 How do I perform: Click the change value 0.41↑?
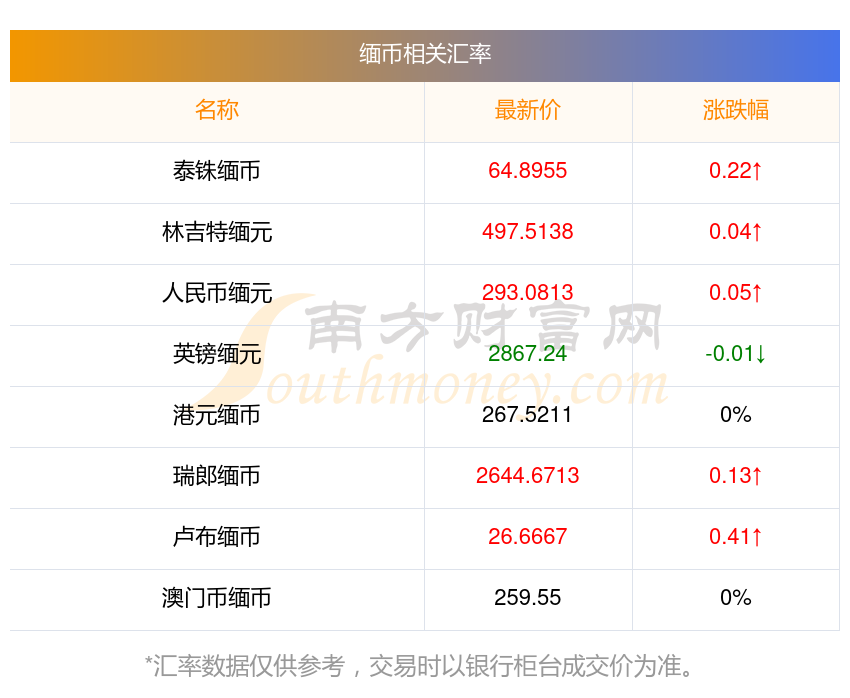pos(736,537)
